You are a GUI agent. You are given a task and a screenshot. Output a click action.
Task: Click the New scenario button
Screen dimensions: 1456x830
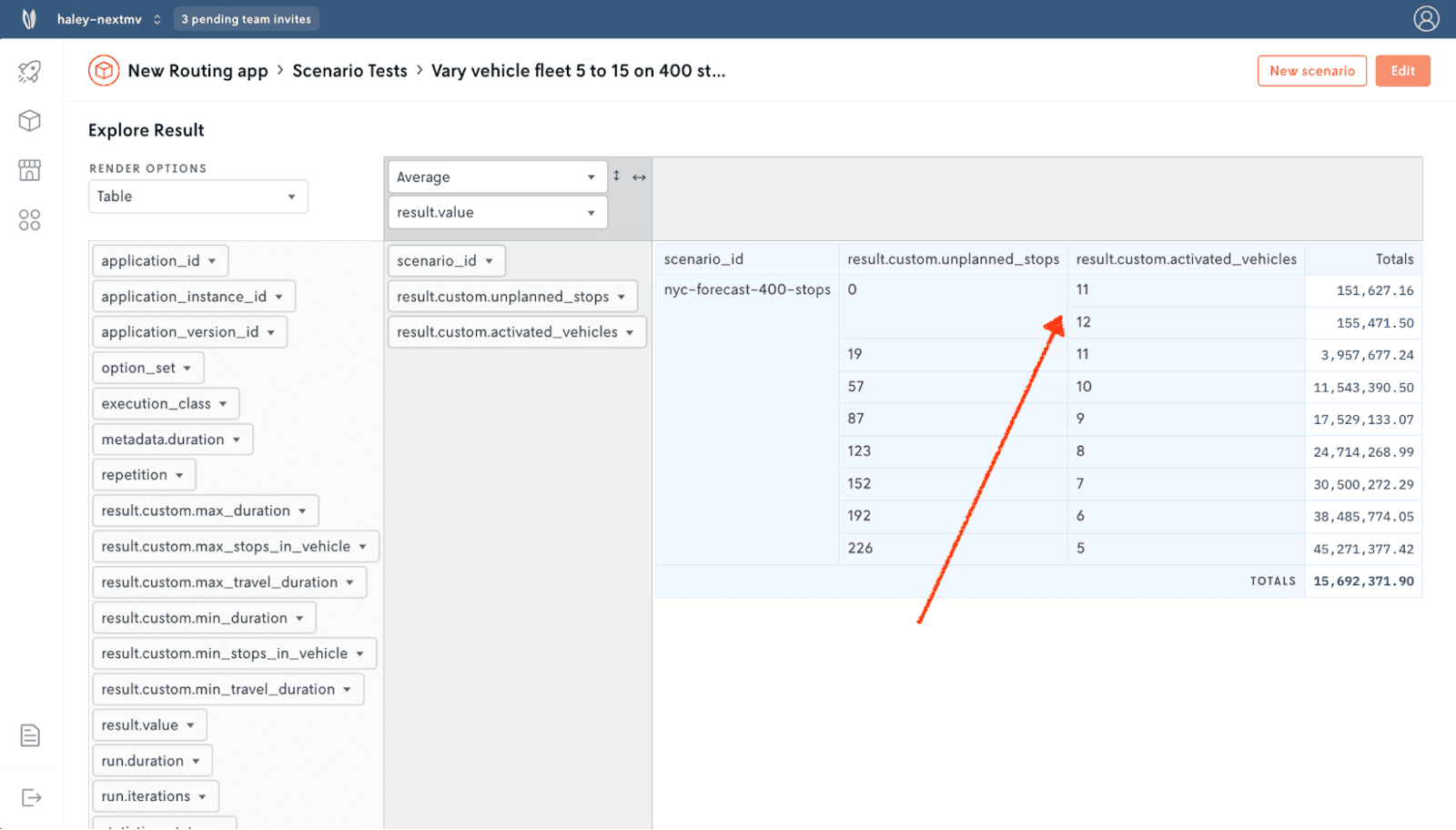coord(1312,71)
